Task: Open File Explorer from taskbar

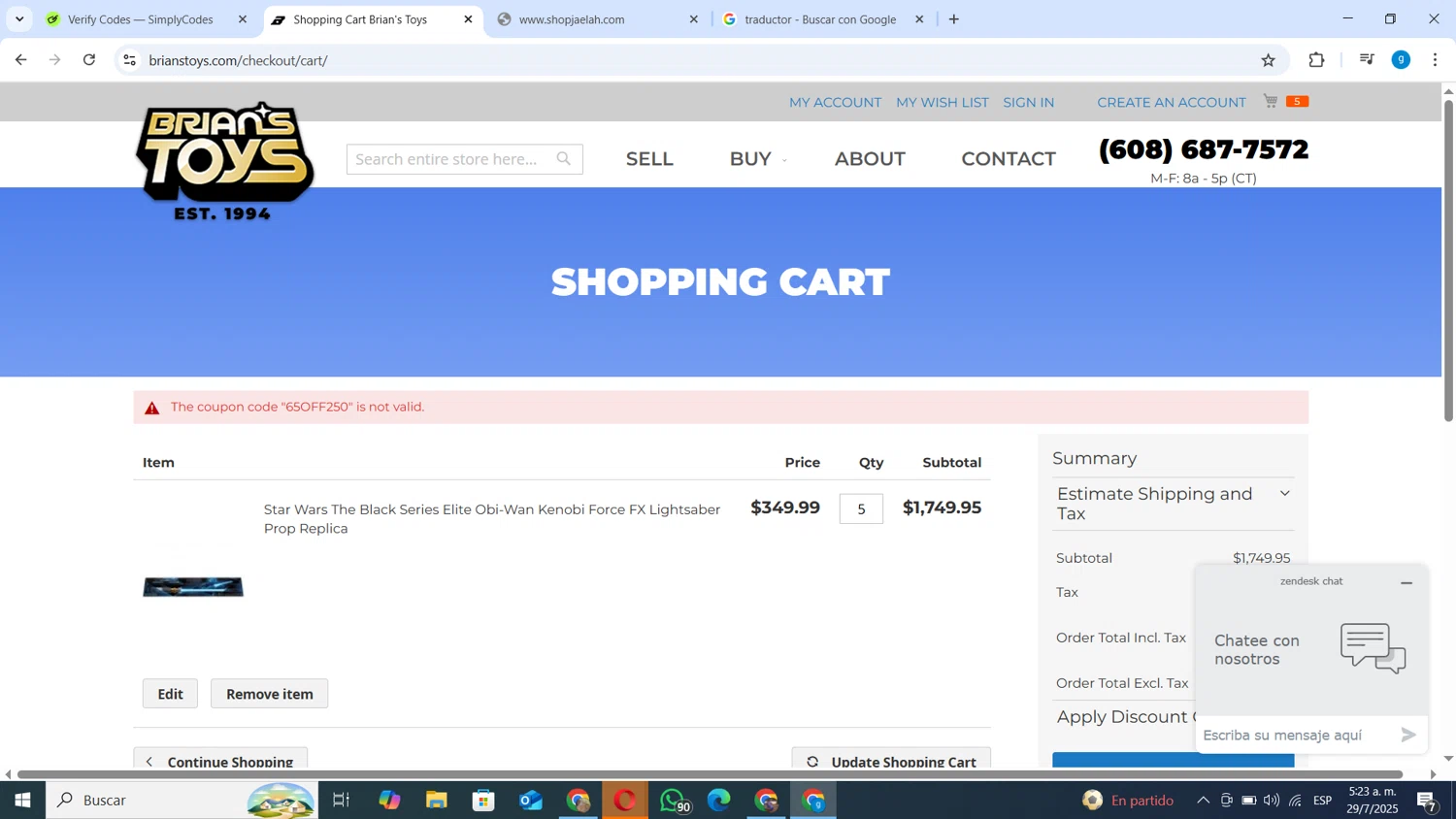Action: pos(437,801)
